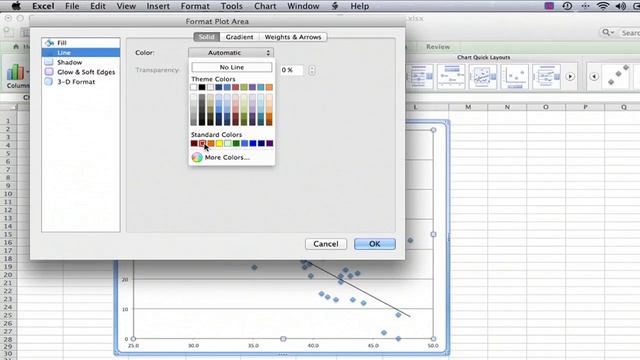Choose the first Chart Quick Layout thumbnail

[x=420, y=76]
